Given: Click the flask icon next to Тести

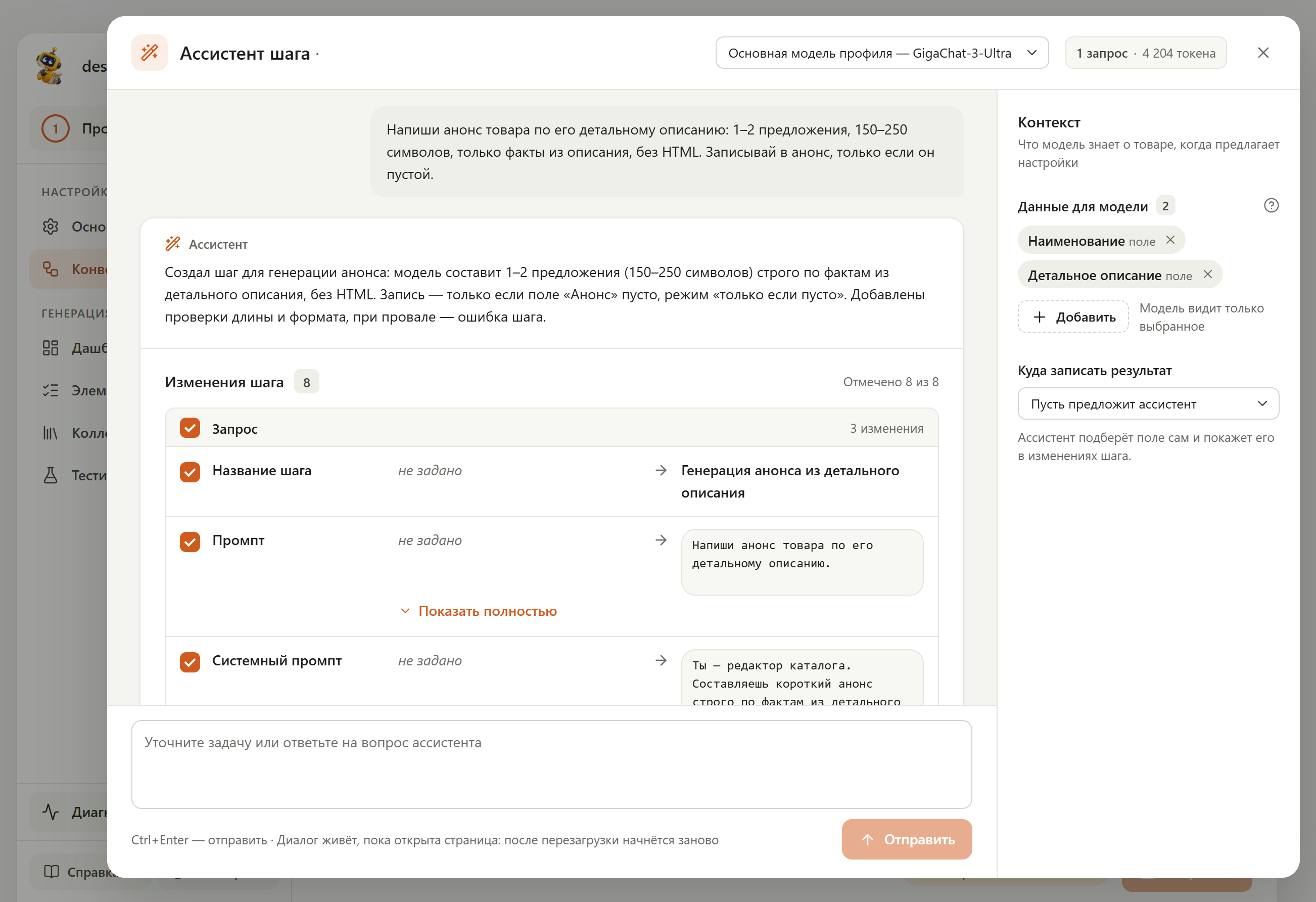Looking at the screenshot, I should coord(51,475).
